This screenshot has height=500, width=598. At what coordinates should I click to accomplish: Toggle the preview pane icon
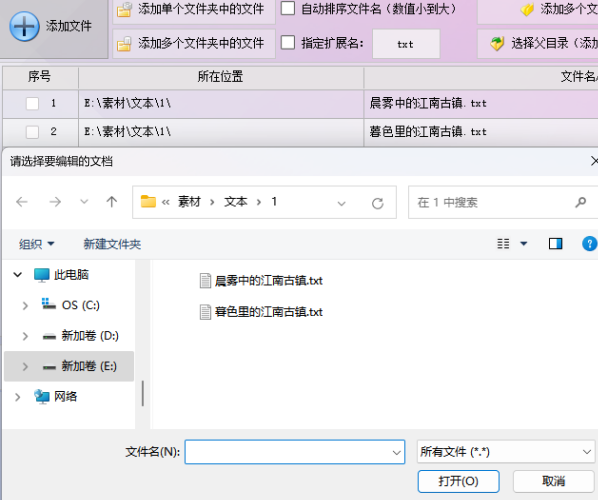point(555,243)
